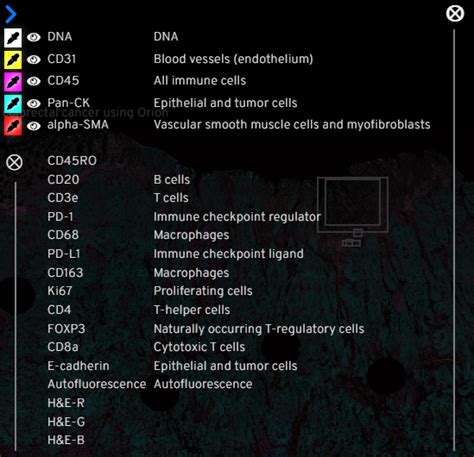
Task: Add the H&E-R channel
Action: pos(66,403)
